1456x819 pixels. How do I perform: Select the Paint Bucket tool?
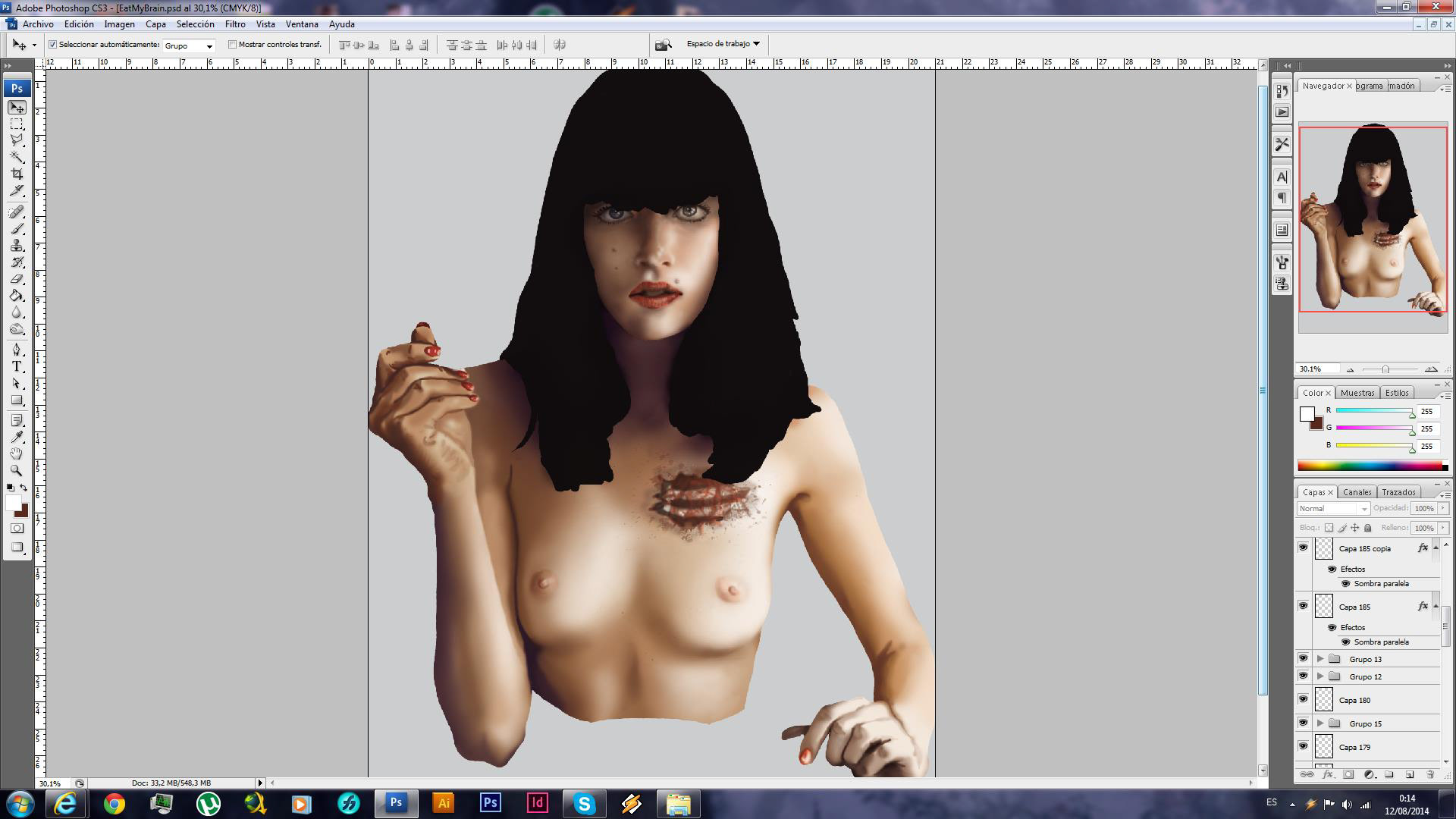(17, 296)
